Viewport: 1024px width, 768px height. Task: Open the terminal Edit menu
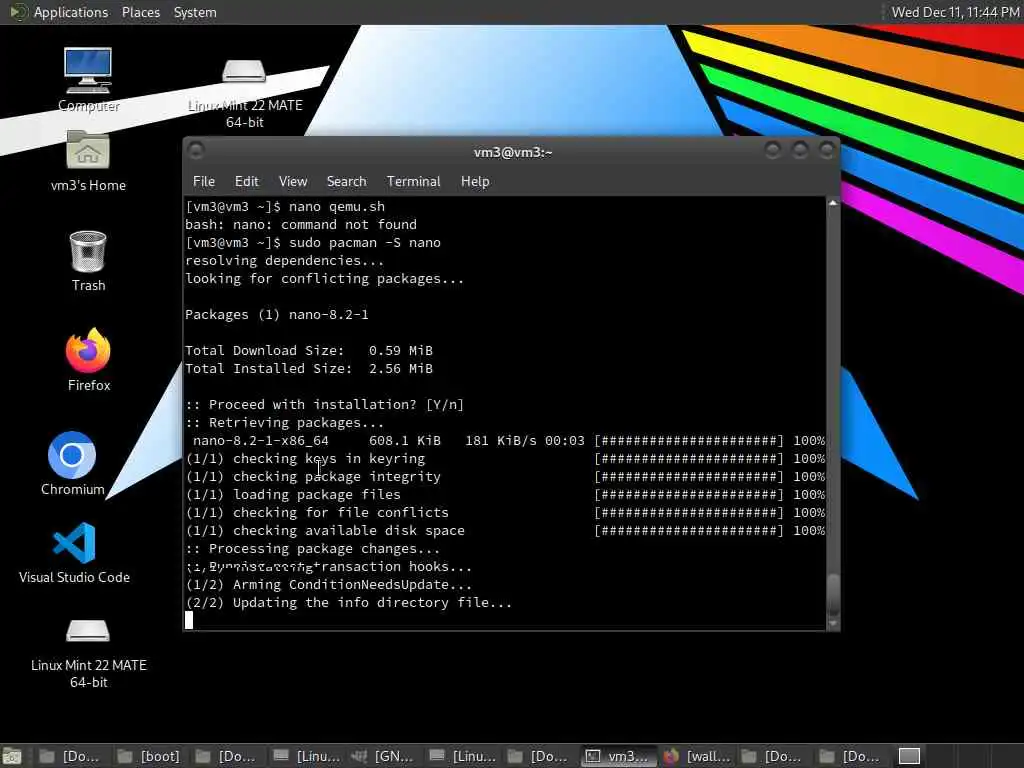[246, 182]
